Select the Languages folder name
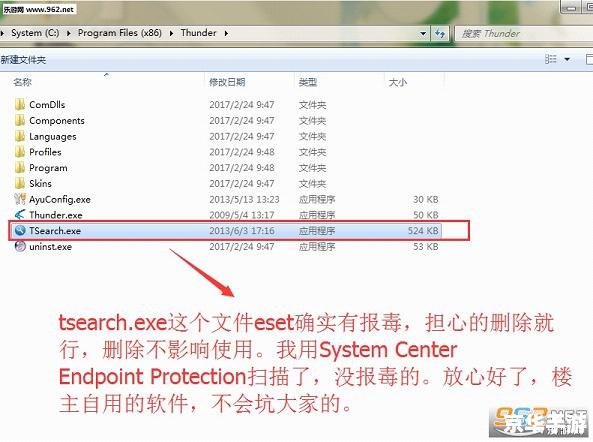This screenshot has width=593, height=442. (53, 136)
